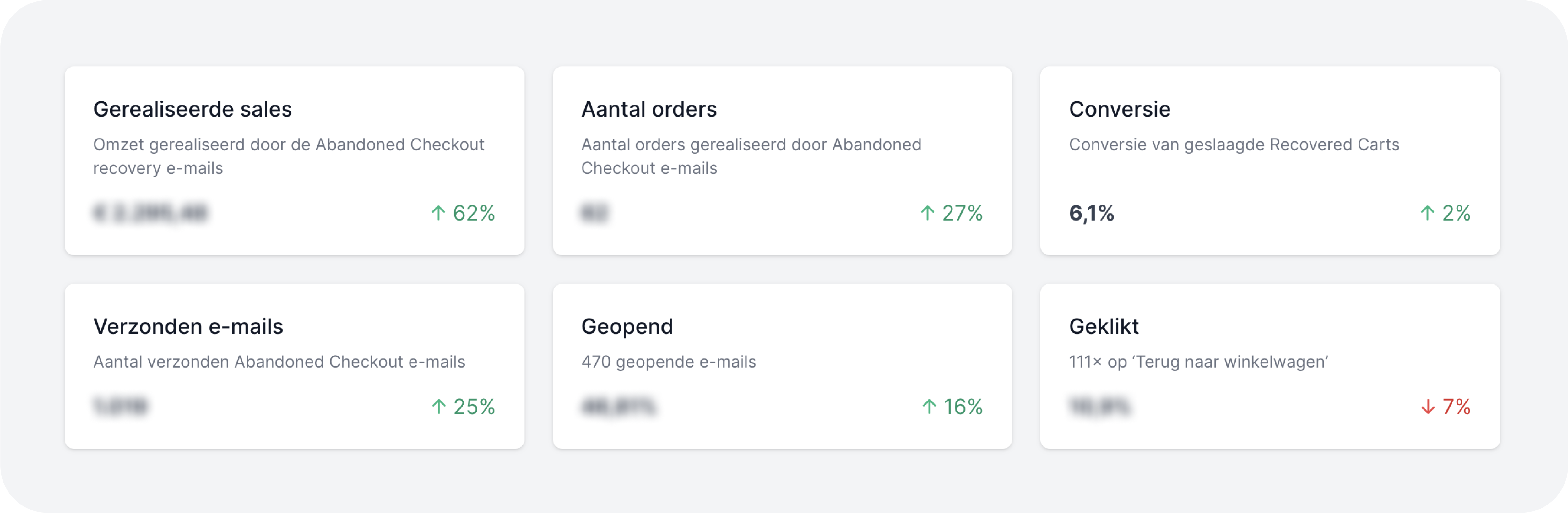Click '470 geopende e-mails' description text

click(668, 362)
